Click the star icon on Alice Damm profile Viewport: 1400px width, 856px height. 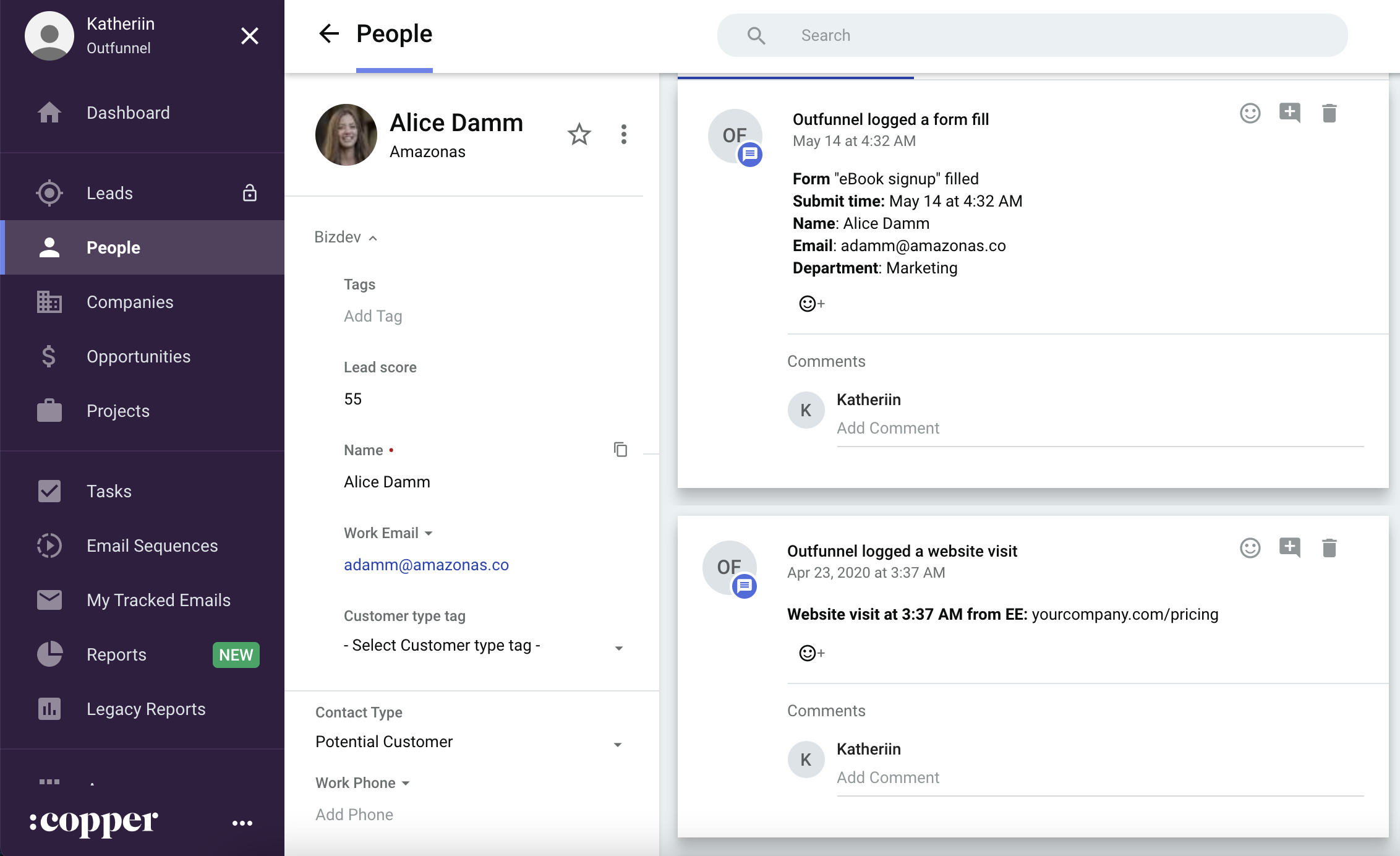579,134
